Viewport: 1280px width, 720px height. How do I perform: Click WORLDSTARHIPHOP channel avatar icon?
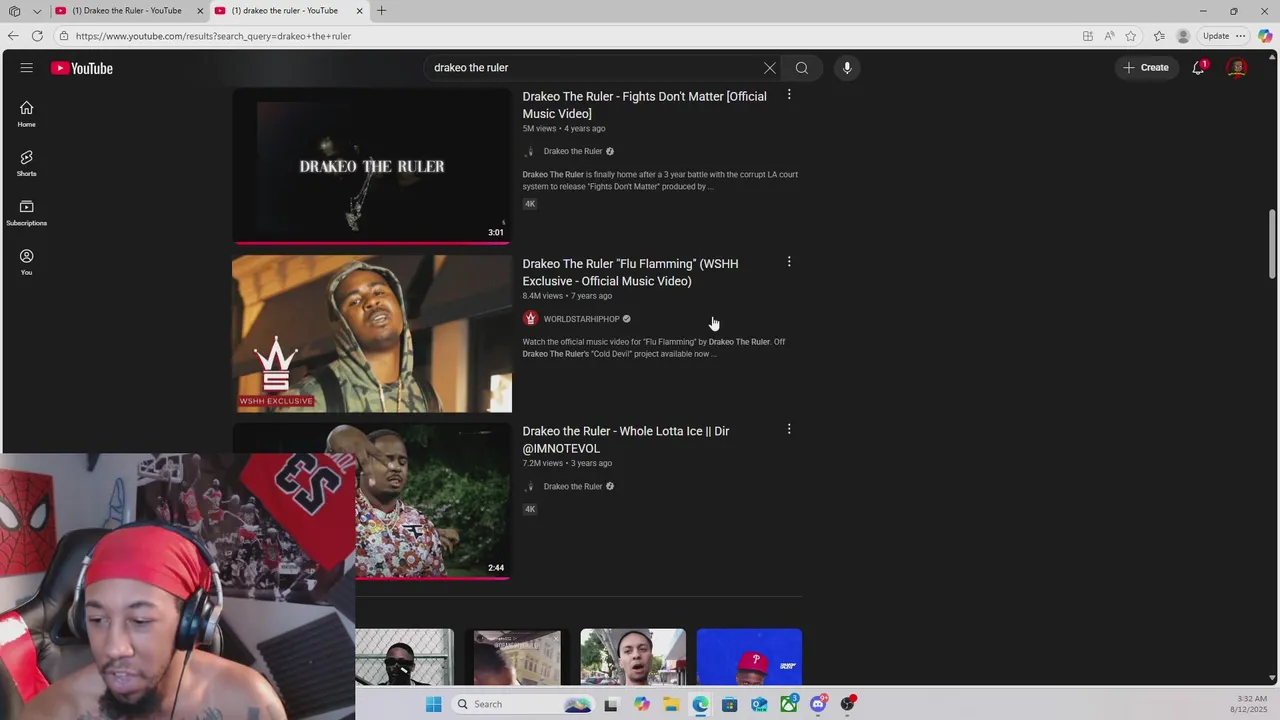(x=530, y=319)
